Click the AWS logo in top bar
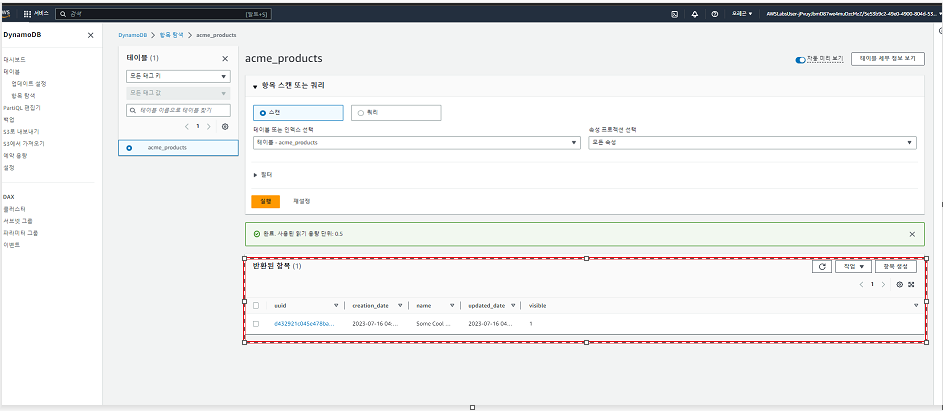Image resolution: width=943 pixels, height=411 pixels. 7,13
